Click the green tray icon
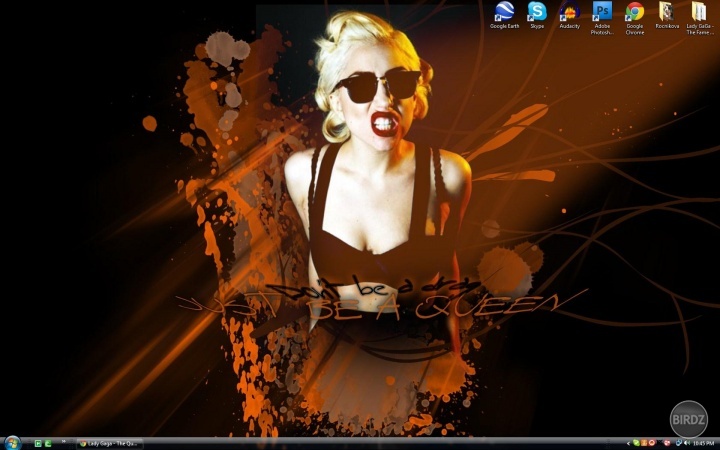Viewport: 720px width, 450px height. [636, 443]
